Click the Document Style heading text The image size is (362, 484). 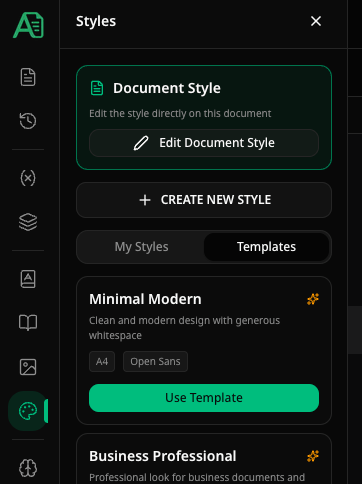(167, 88)
